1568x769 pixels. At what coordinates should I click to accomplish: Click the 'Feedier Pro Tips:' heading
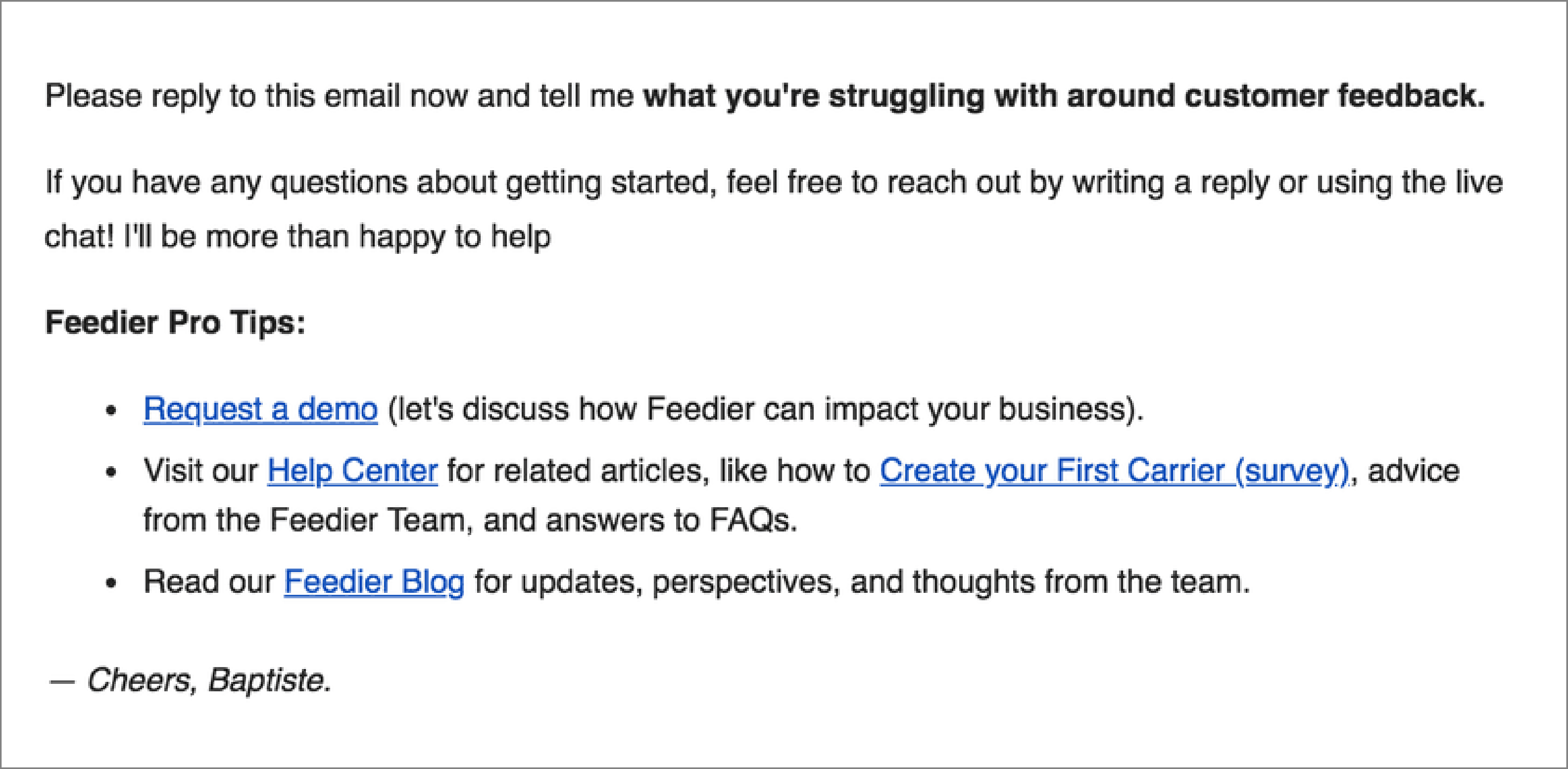(x=175, y=323)
